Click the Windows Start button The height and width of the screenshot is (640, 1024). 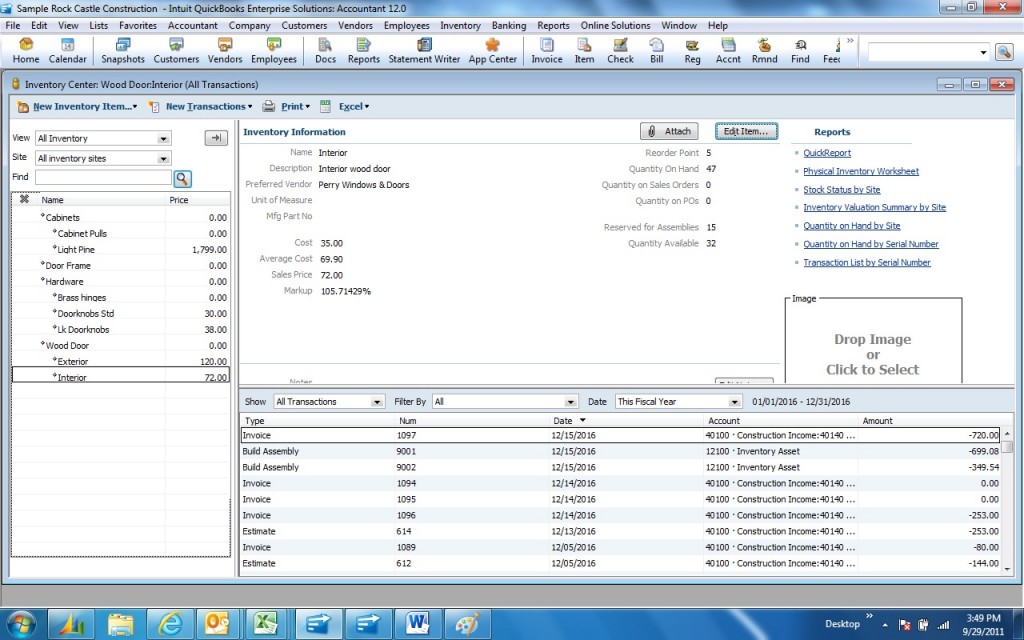pyautogui.click(x=21, y=623)
